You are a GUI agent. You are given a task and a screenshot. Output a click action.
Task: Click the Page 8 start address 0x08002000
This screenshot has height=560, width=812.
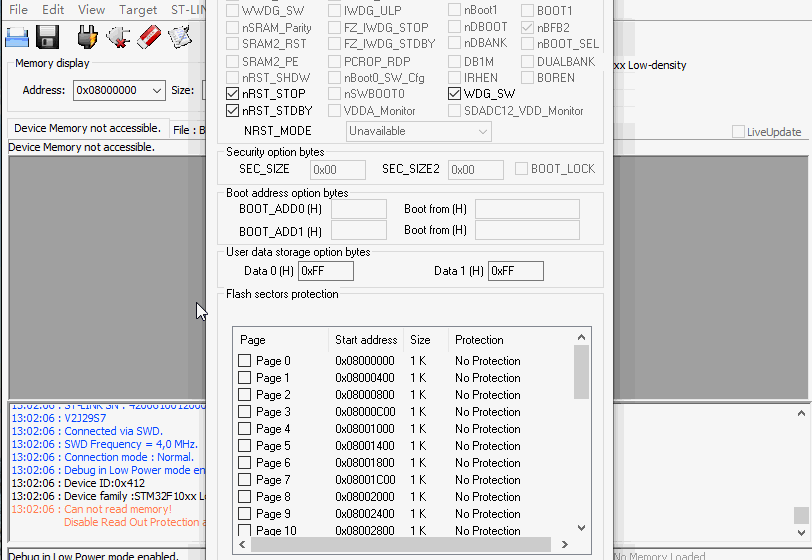coord(365,497)
